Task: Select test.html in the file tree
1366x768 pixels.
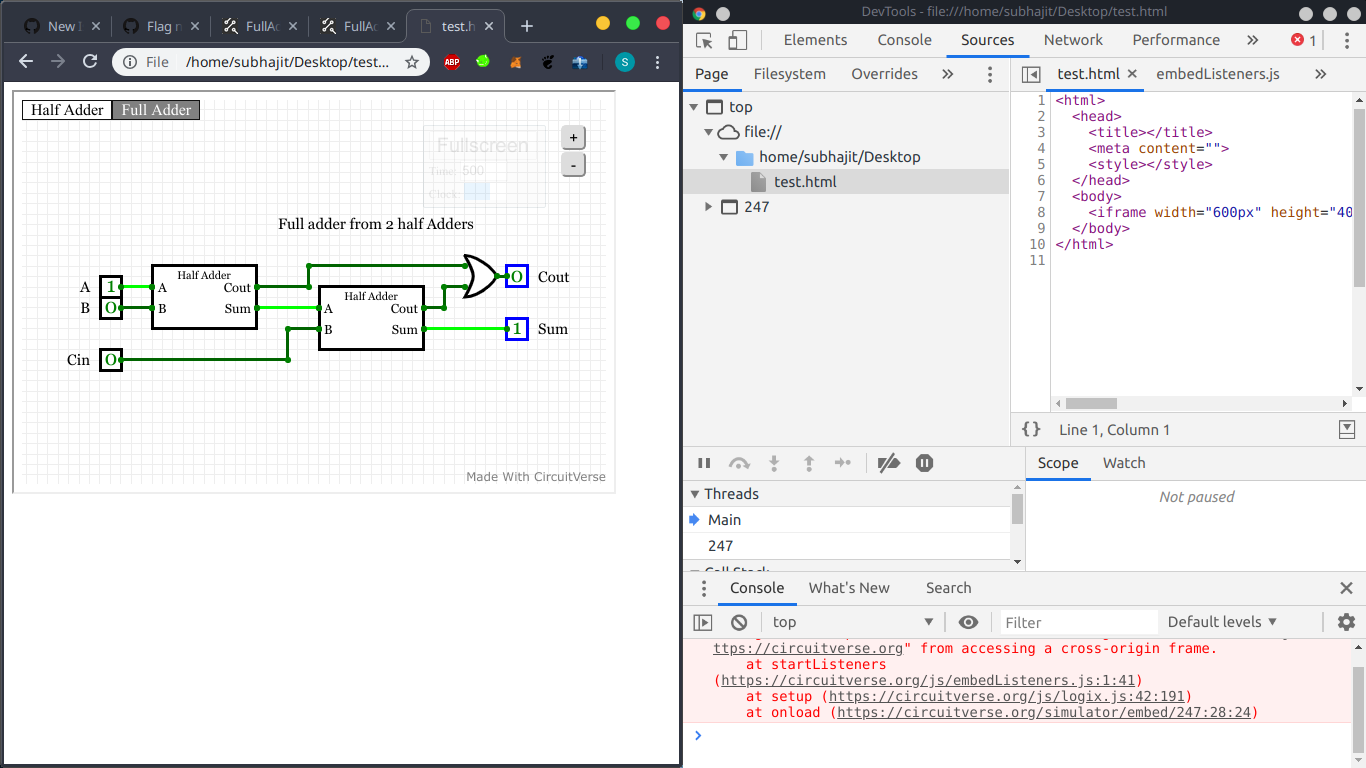Action: click(846, 182)
